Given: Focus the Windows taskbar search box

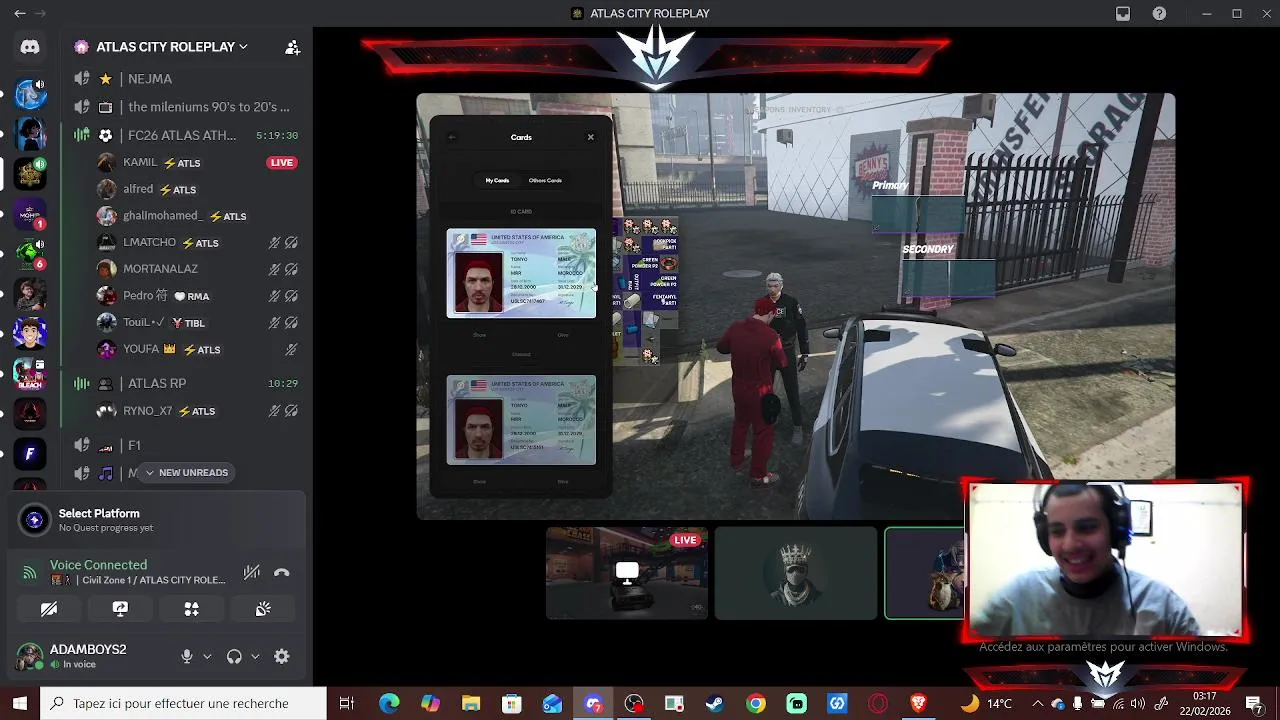Looking at the screenshot, I should tap(184, 703).
